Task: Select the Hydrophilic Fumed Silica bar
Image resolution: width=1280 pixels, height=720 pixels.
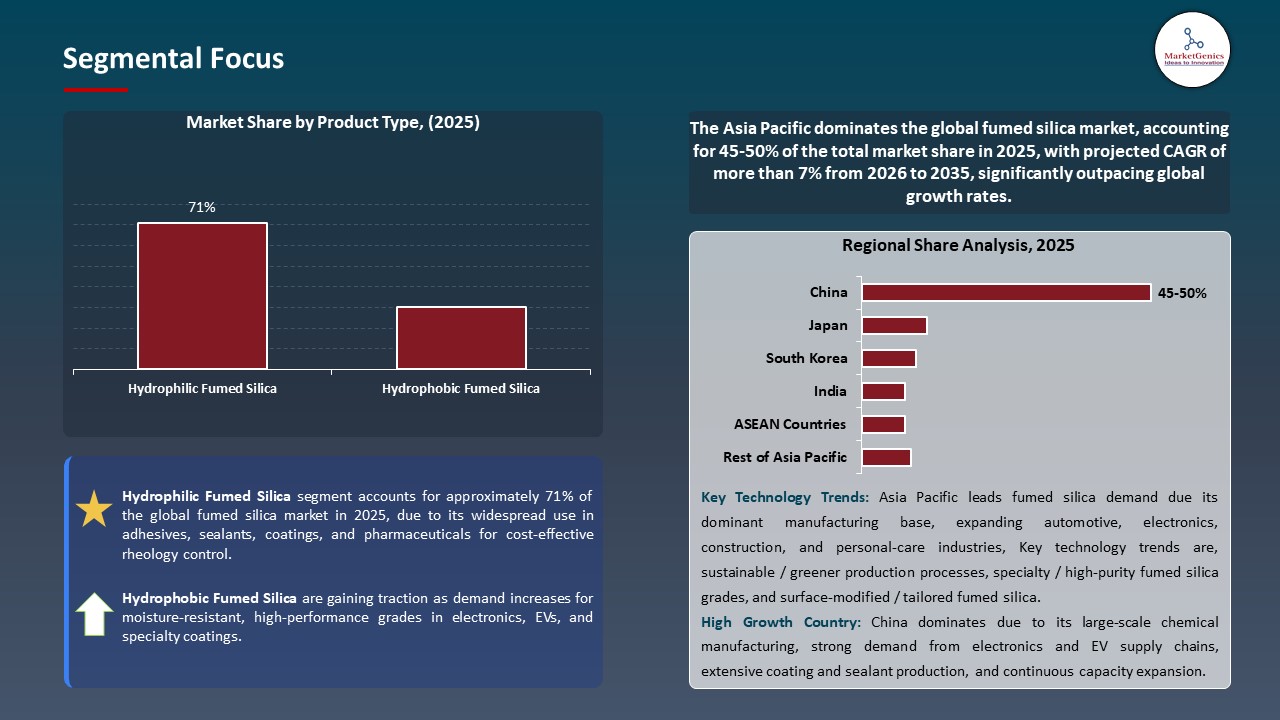Action: pos(202,295)
